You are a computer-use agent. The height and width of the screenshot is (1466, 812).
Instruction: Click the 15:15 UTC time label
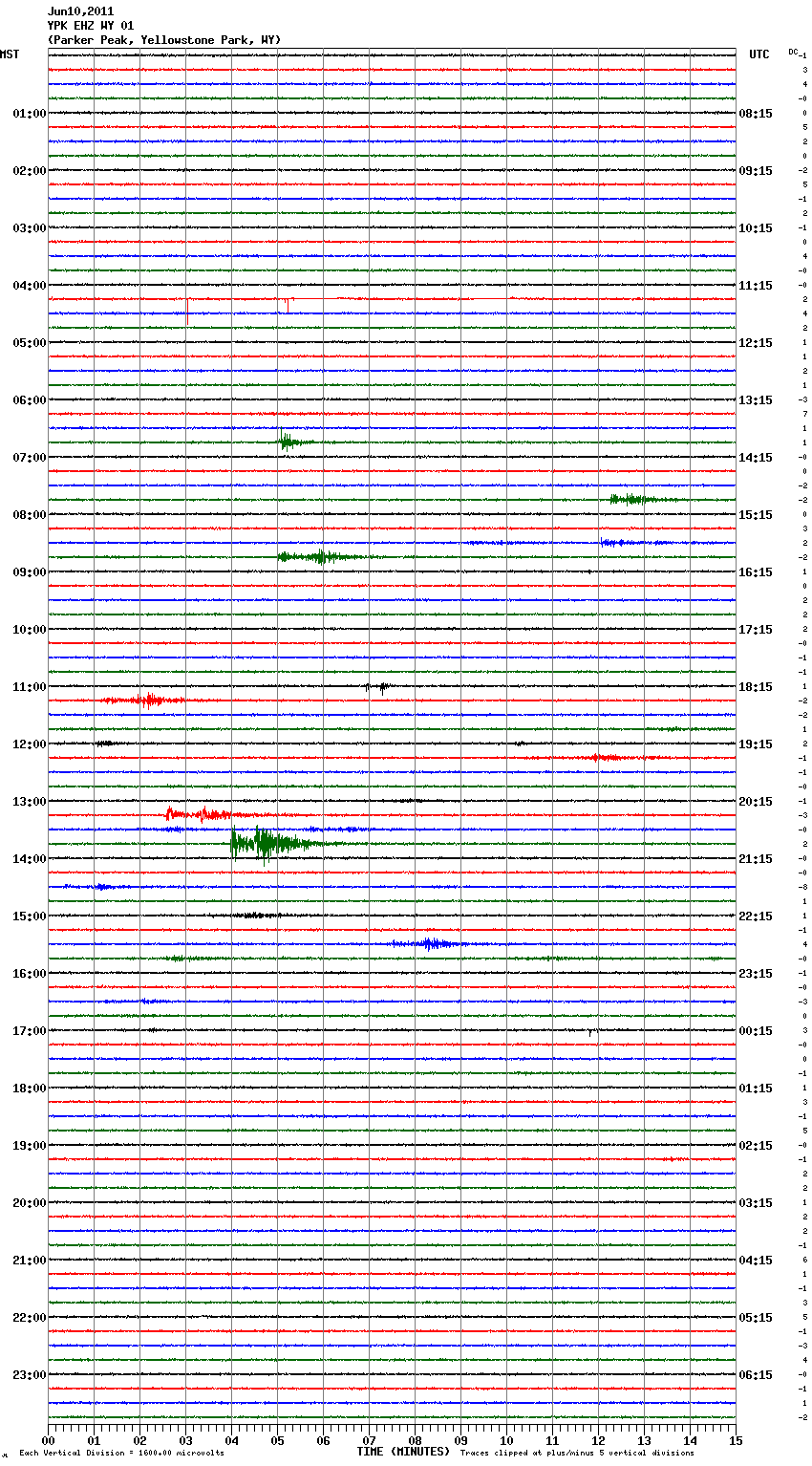756,515
